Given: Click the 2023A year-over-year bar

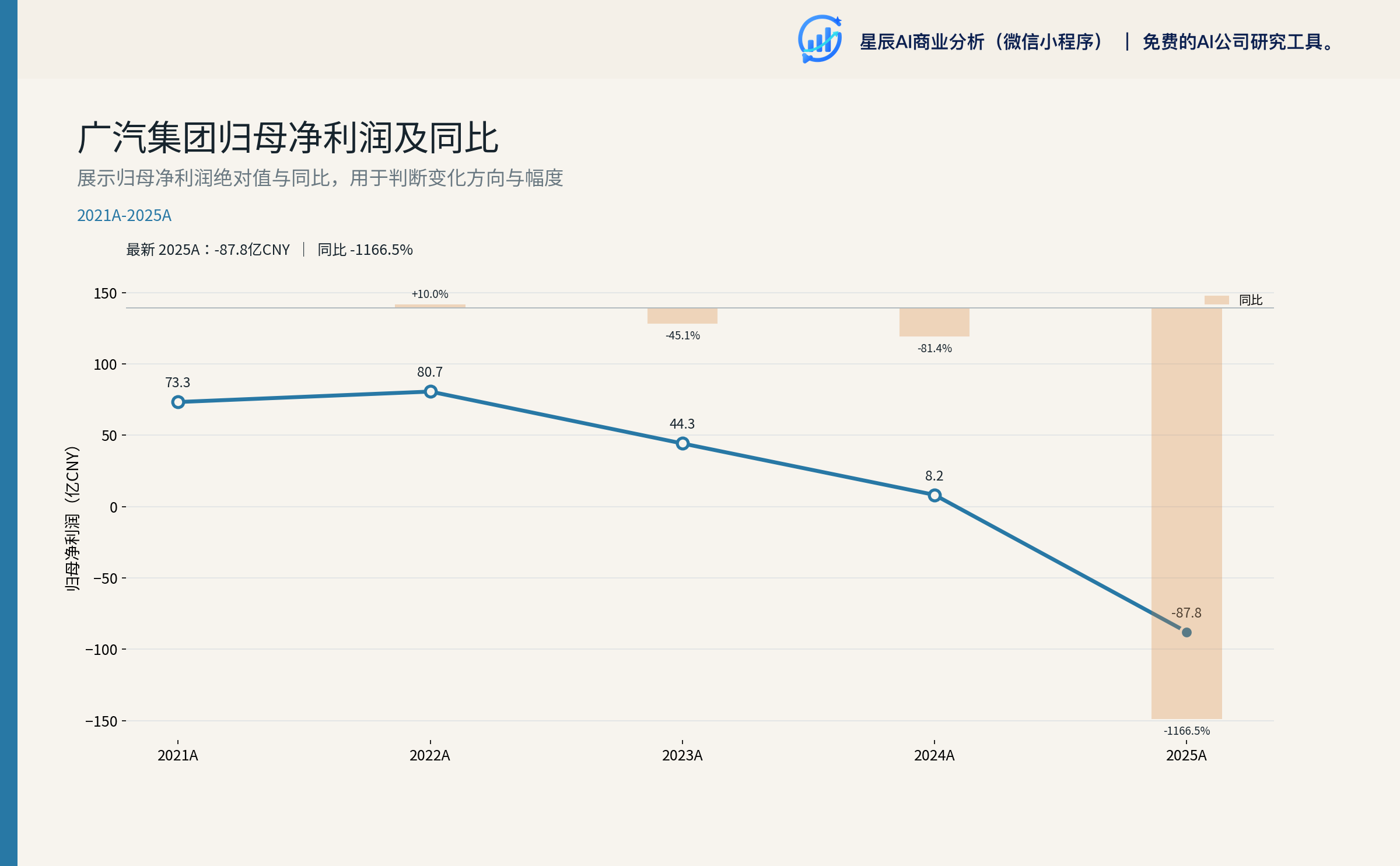Looking at the screenshot, I should (x=682, y=315).
